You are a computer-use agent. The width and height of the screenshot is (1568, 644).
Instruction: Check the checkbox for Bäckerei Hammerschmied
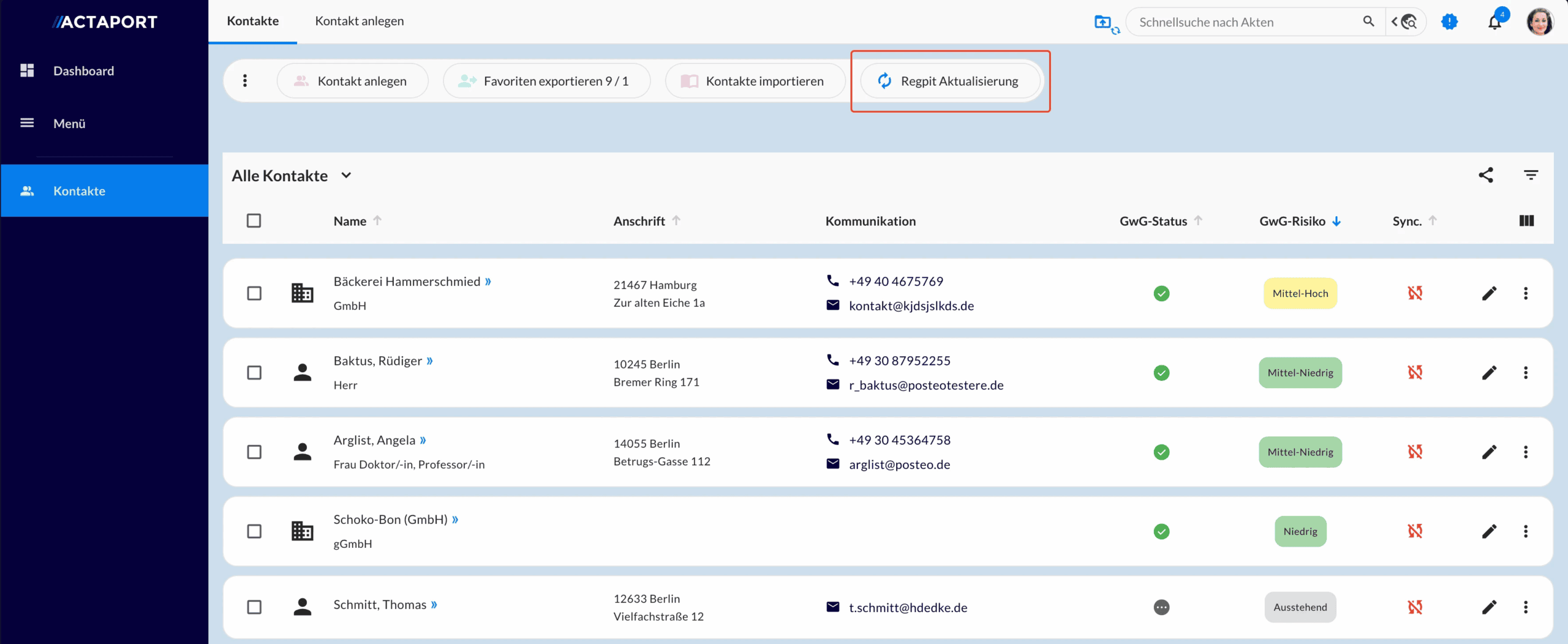255,293
